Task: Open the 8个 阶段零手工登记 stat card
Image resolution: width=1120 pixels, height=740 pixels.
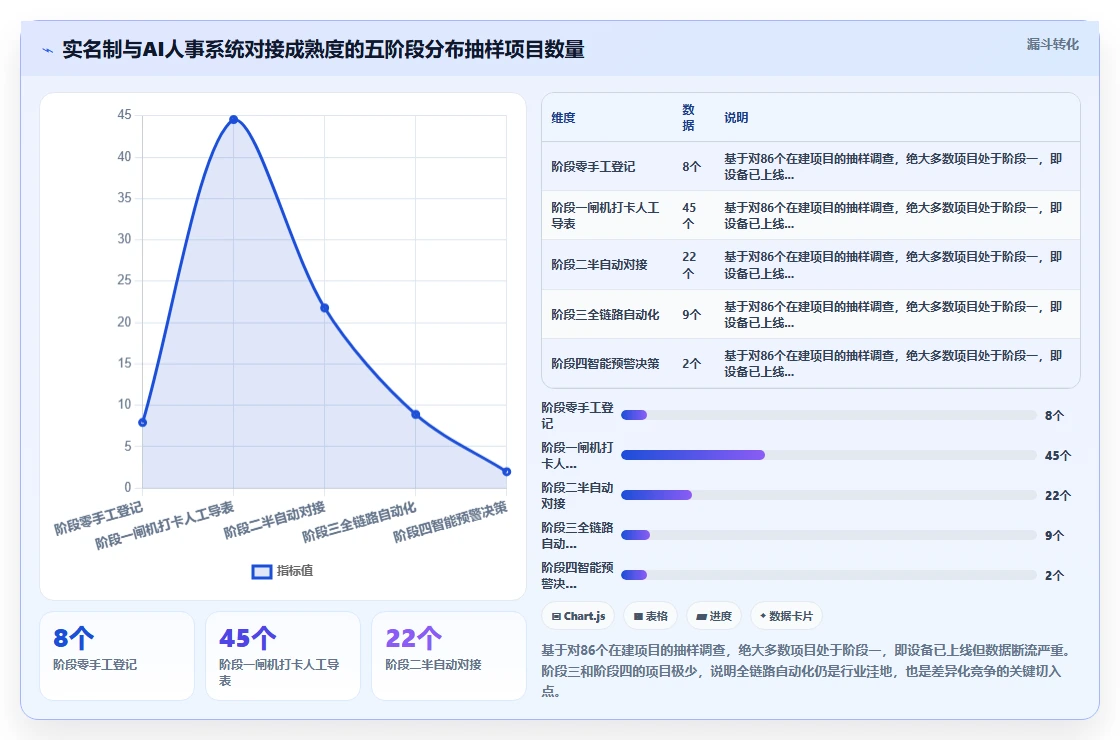Action: pos(117,656)
